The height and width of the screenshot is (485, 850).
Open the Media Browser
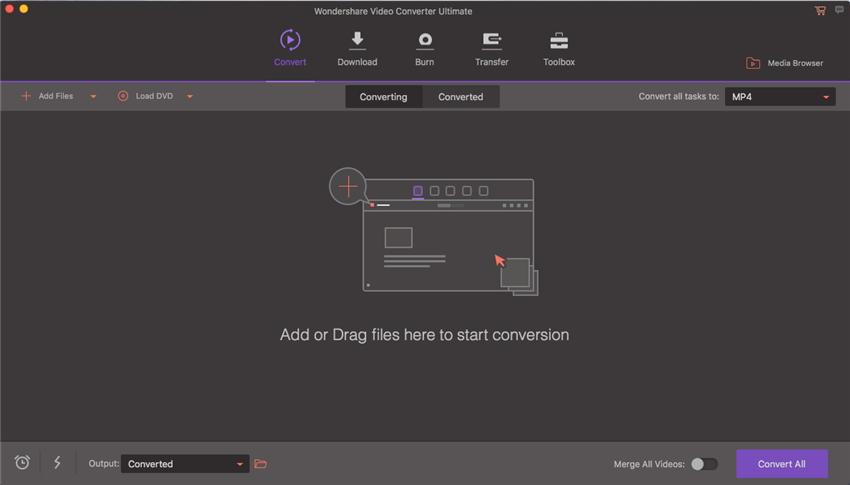coord(784,63)
